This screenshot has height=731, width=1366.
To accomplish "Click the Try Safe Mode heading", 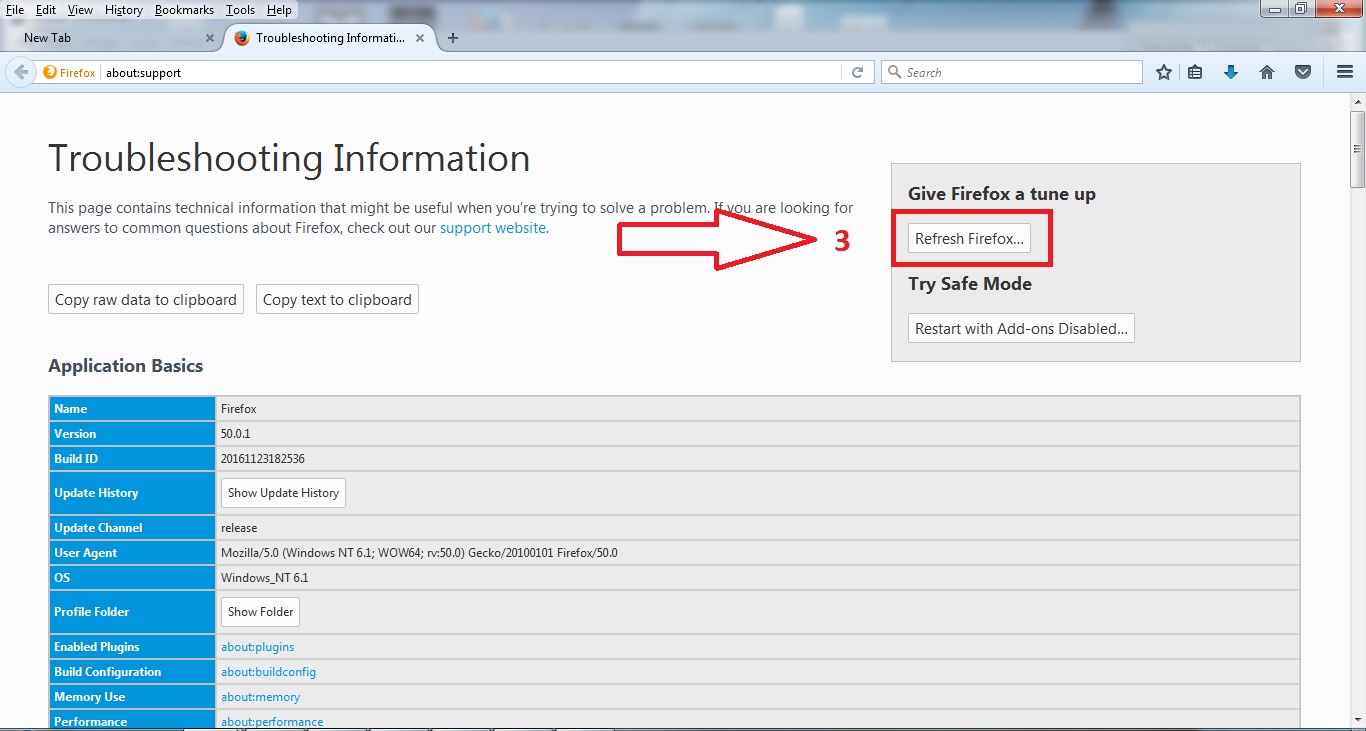I will tap(970, 284).
